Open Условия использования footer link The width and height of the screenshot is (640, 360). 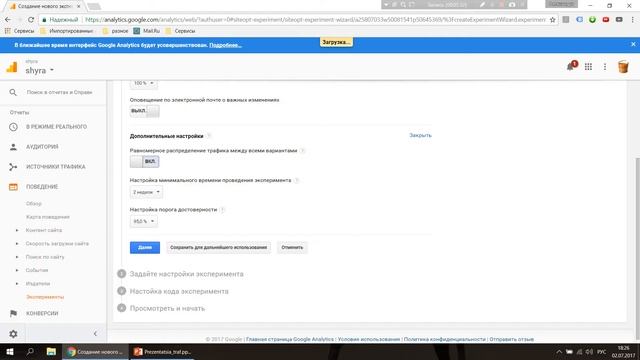coord(369,339)
